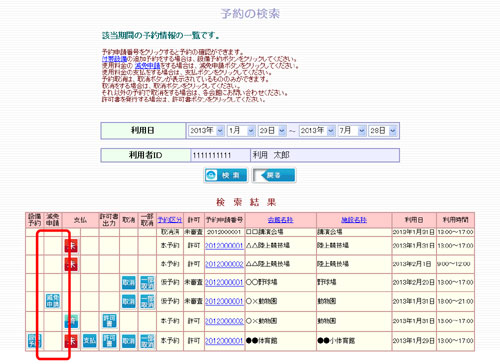Screen dimensions: 500x364
Task: Open the start year 2013年 dropdown
Action: click(x=206, y=131)
